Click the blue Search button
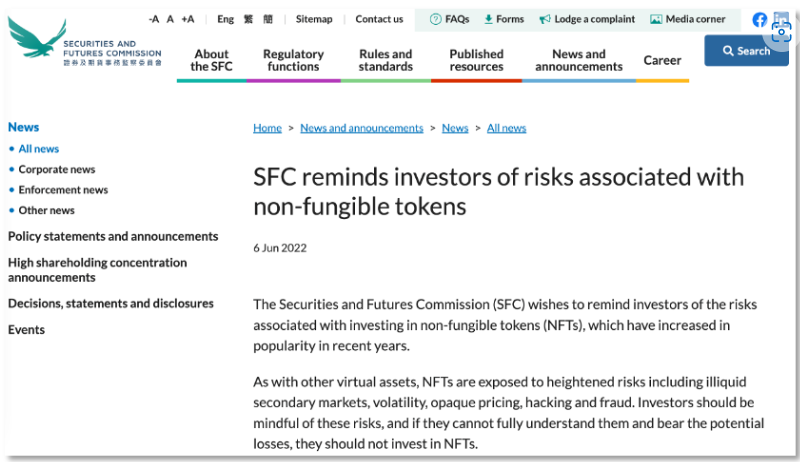The height and width of the screenshot is (462, 800). tap(746, 50)
